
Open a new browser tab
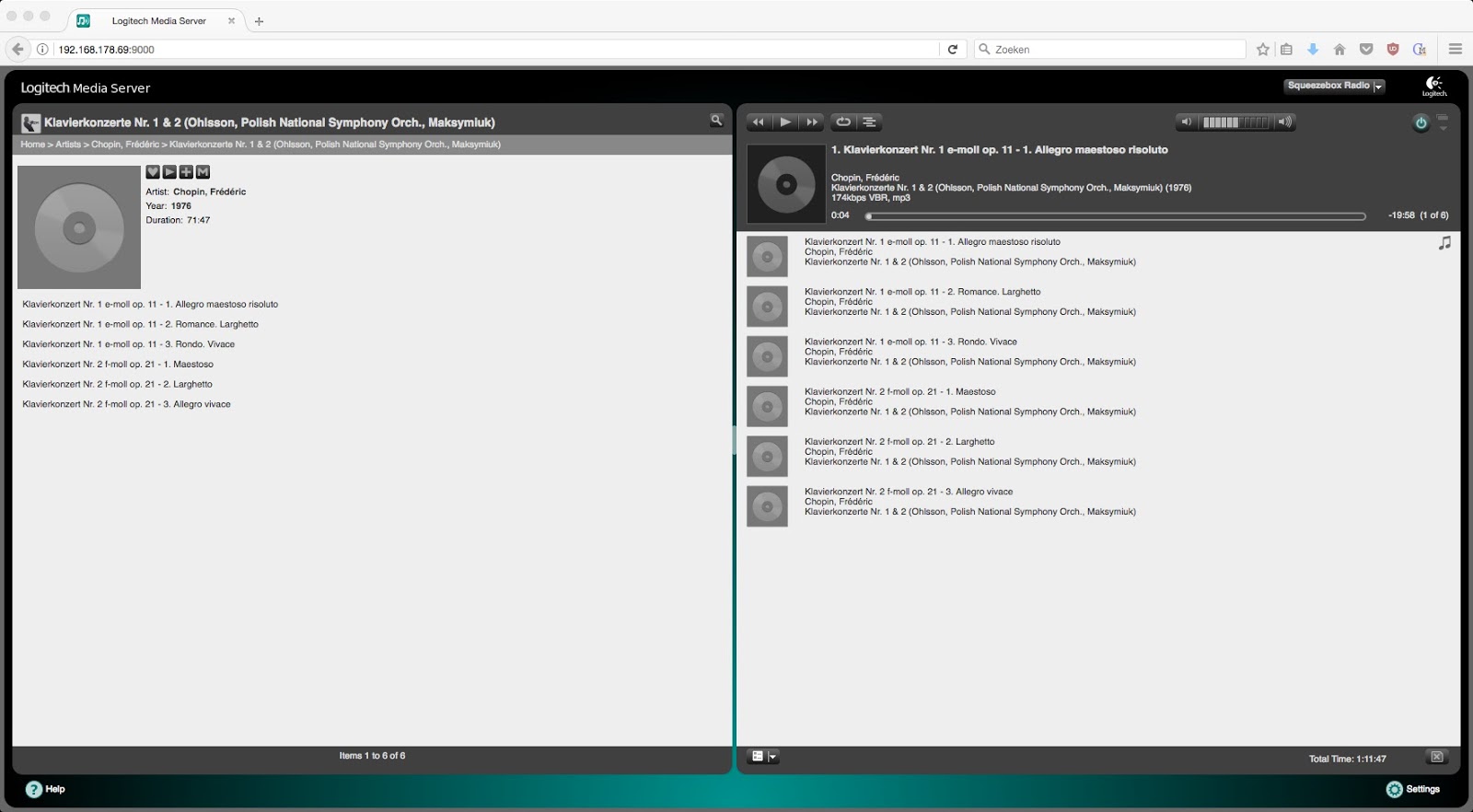point(259,21)
